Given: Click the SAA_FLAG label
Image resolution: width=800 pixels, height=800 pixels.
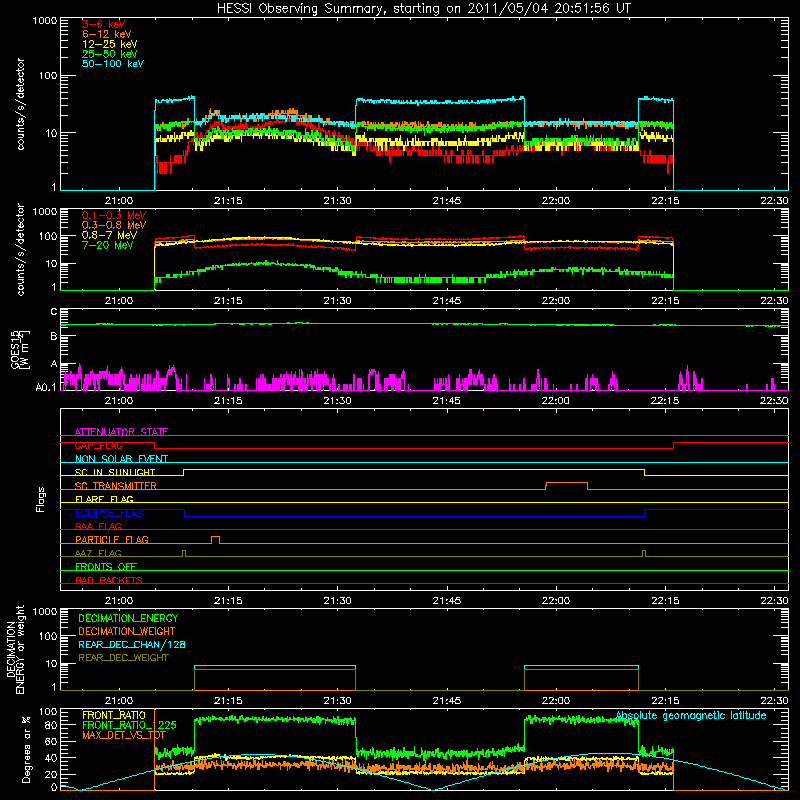Looking at the screenshot, I should click(98, 526).
